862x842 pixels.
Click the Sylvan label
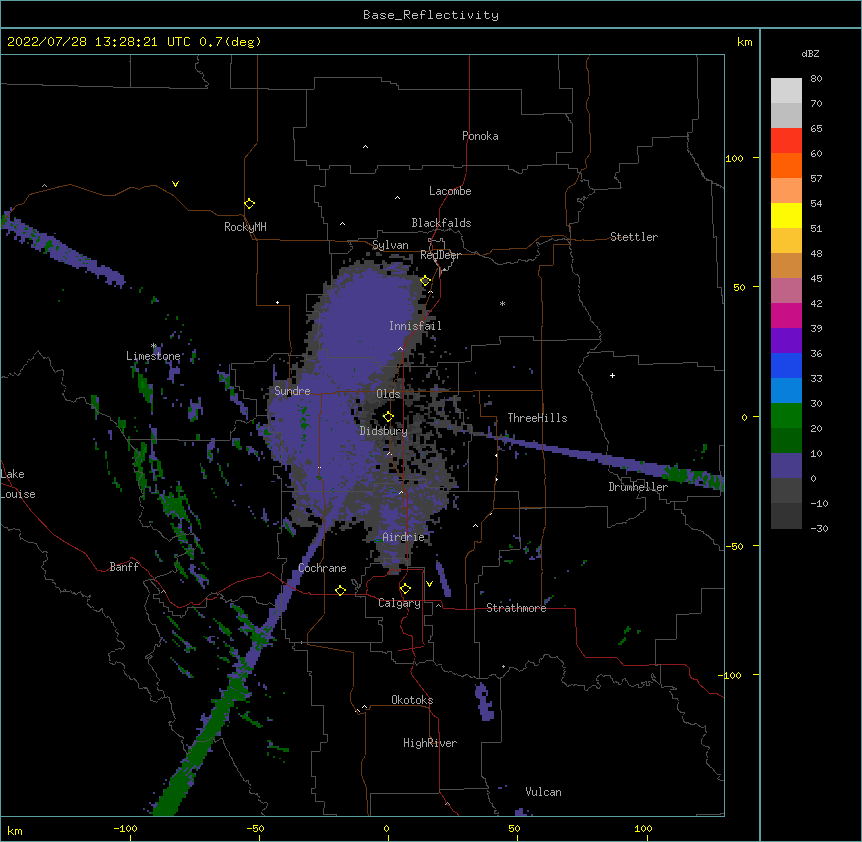tap(390, 245)
